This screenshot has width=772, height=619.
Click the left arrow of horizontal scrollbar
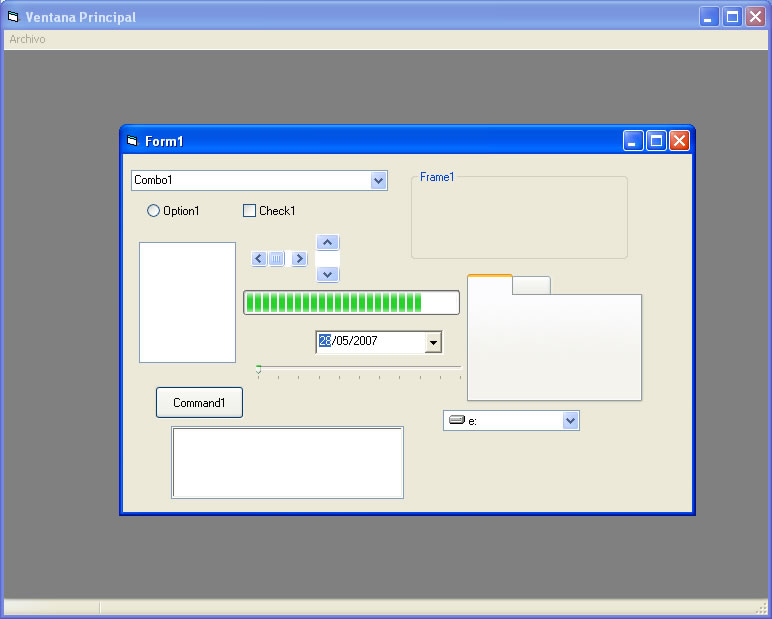click(258, 259)
